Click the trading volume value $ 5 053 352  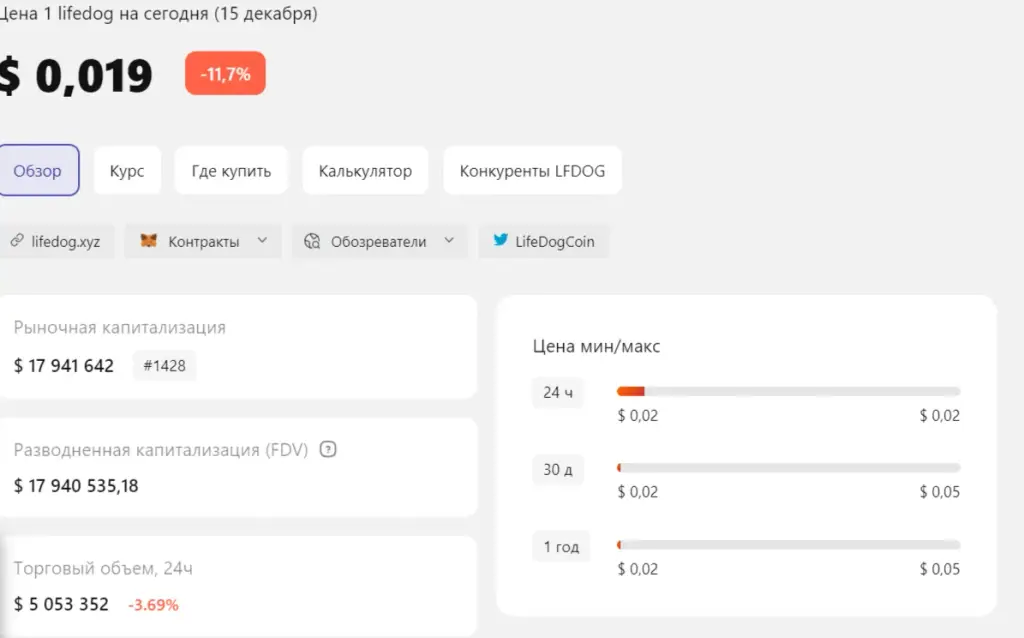[x=61, y=604]
